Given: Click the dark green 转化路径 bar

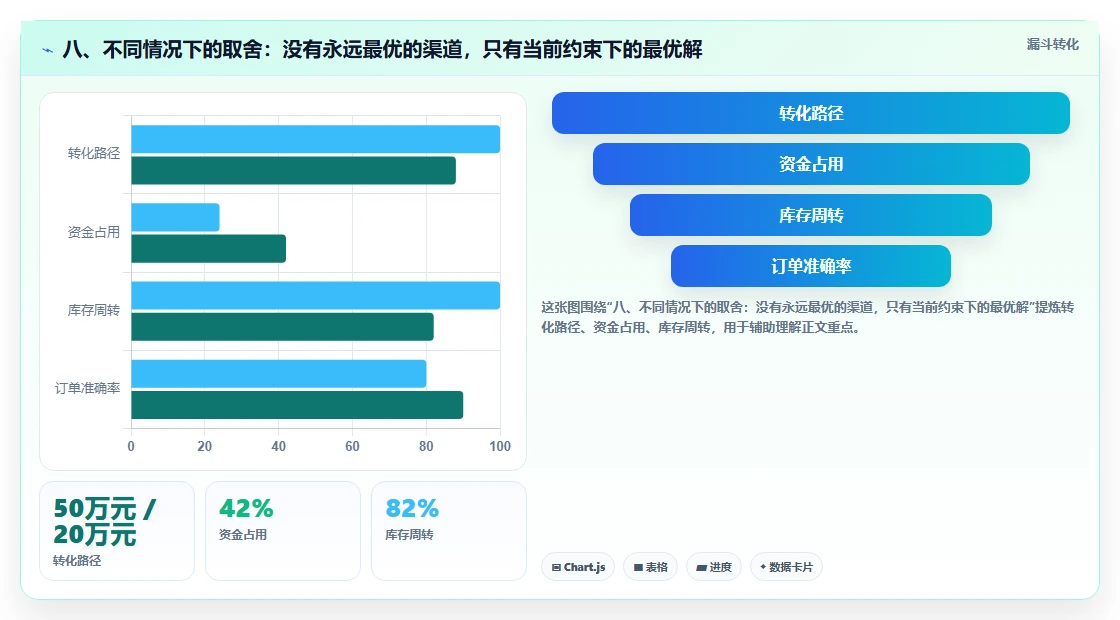Looking at the screenshot, I should pos(294,171).
